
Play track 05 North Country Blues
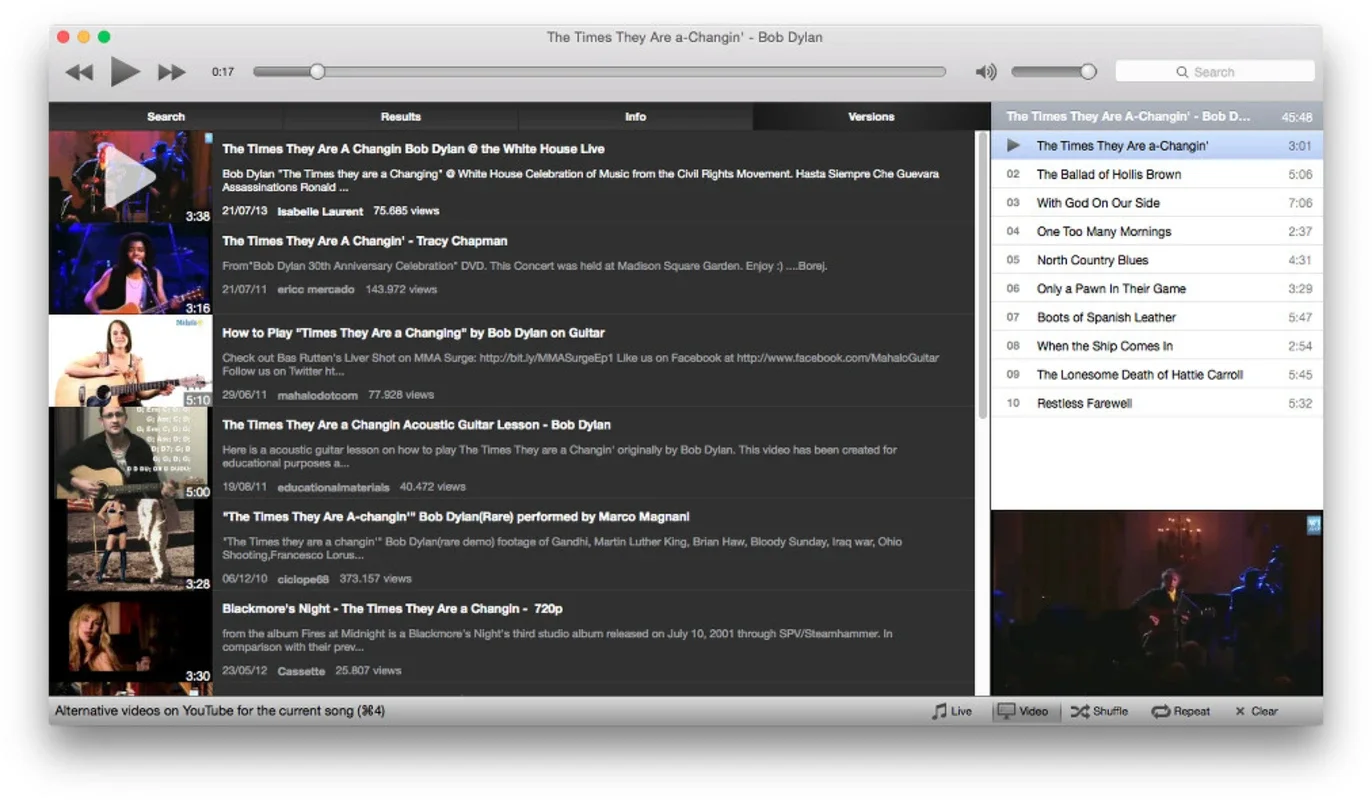[1157, 260]
